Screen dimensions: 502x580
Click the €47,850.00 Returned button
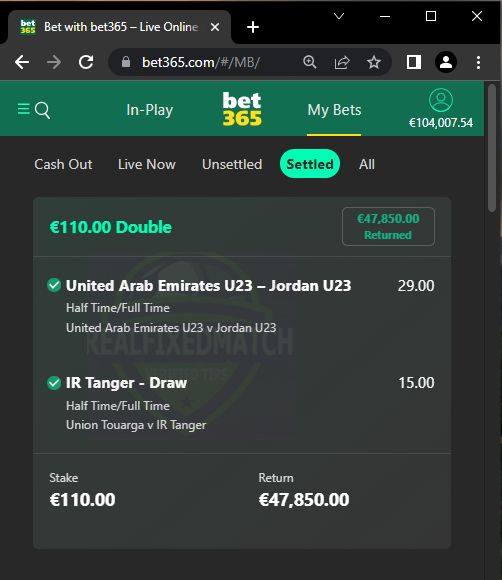point(388,226)
